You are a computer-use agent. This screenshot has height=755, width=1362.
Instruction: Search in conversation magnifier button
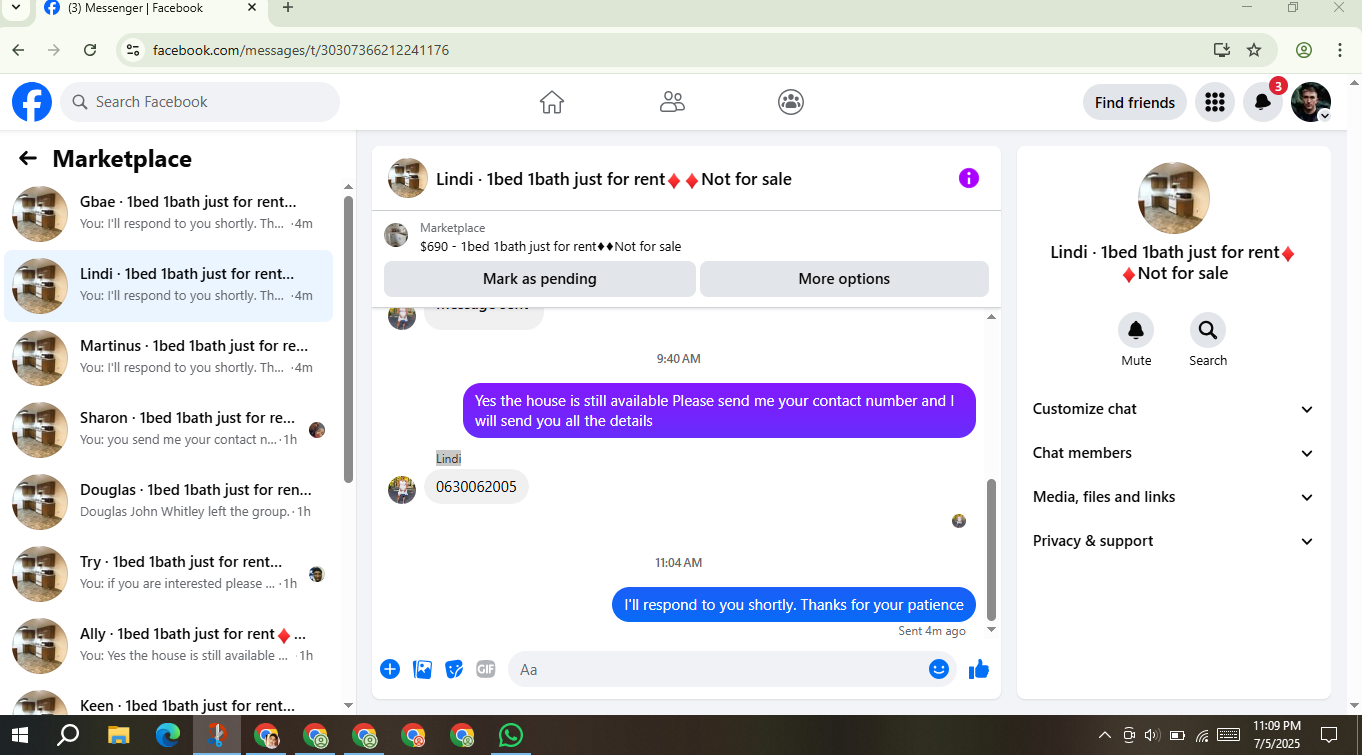(1208, 330)
